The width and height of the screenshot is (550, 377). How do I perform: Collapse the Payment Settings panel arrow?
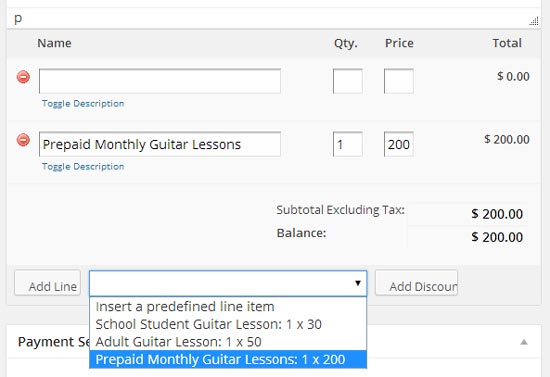click(524, 342)
